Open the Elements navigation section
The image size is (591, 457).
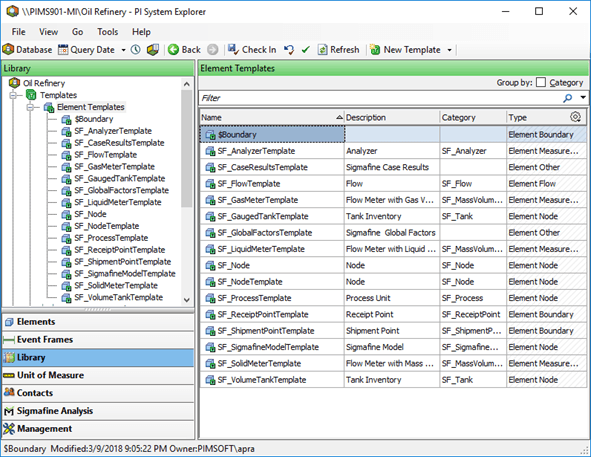pyautogui.click(x=98, y=322)
